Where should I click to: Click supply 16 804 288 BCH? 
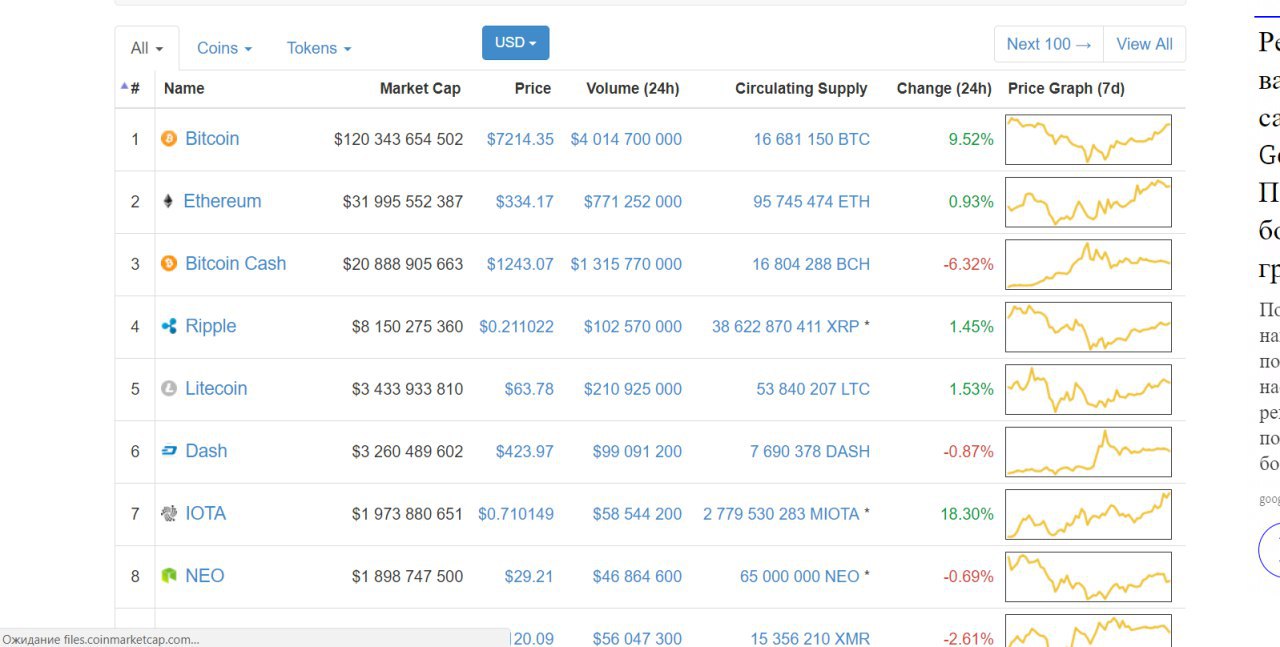pos(811,264)
